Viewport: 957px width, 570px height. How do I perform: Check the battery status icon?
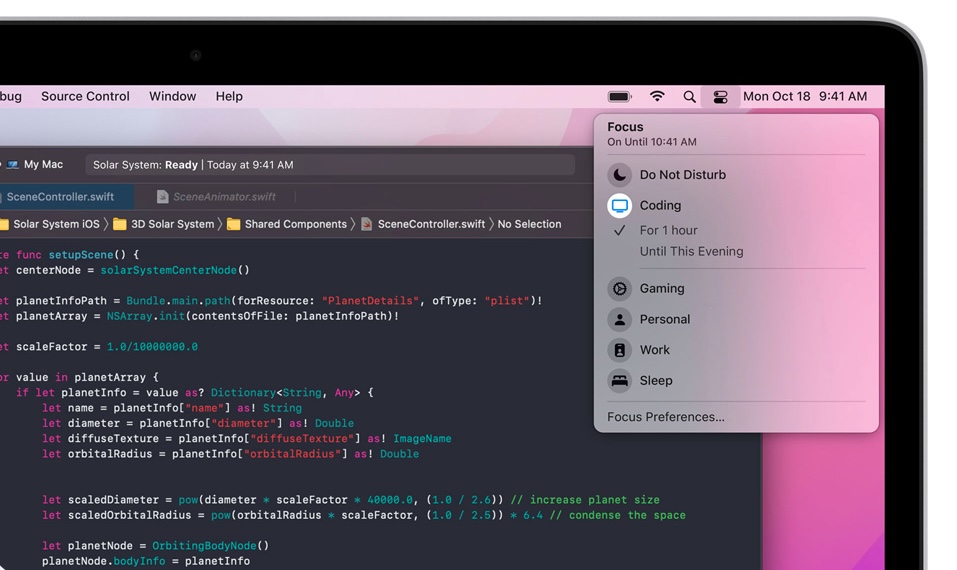tap(619, 96)
